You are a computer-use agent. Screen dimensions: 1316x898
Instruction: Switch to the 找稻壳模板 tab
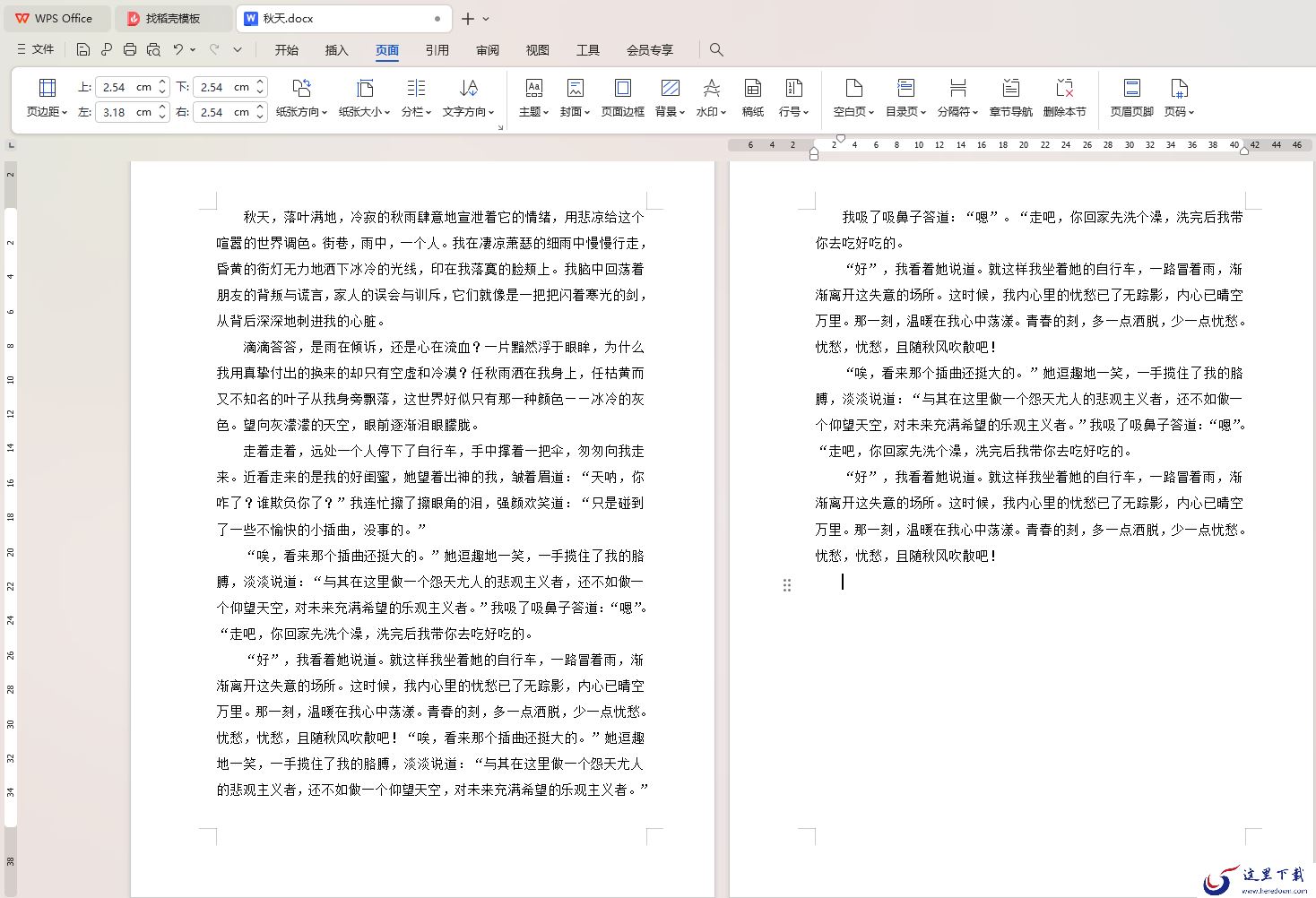point(174,18)
